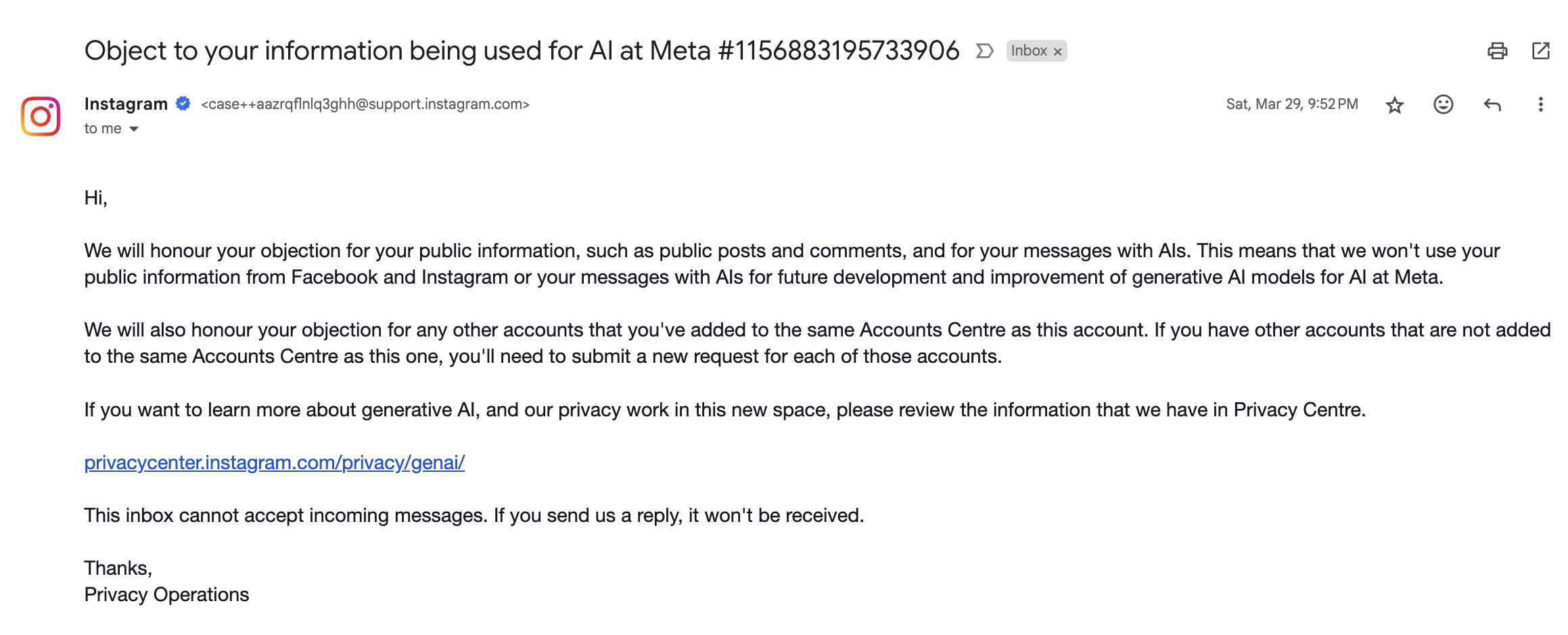This screenshot has width=1568, height=635.
Task: Remove the Inbox label
Action: tap(1058, 51)
